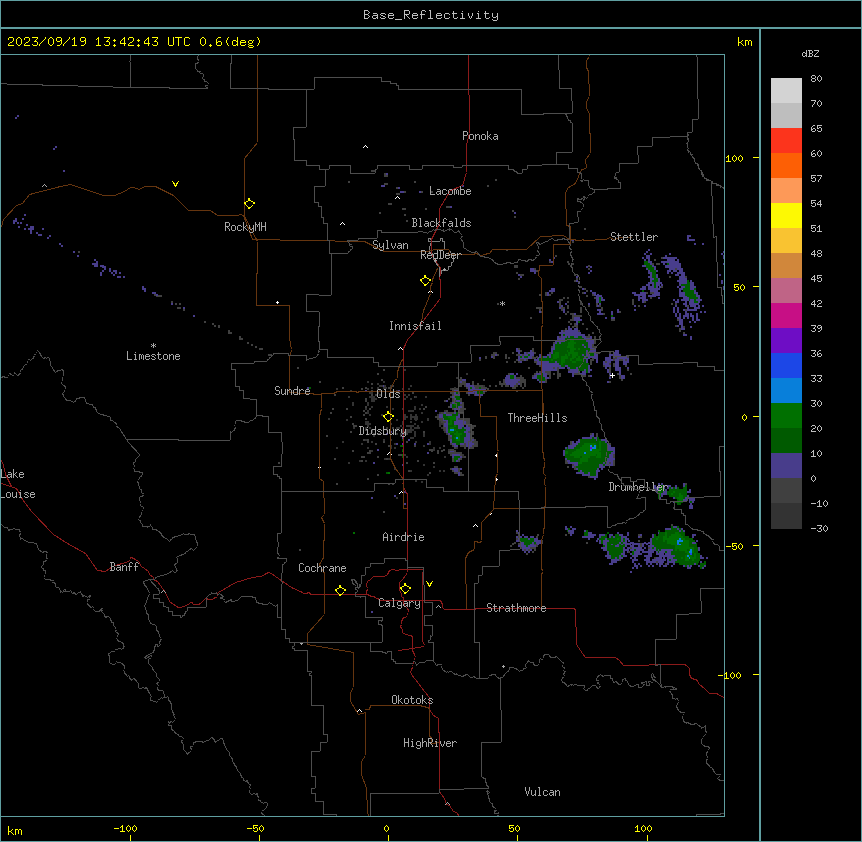This screenshot has width=862, height=842.
Task: Select the Airdrie label
Action: click(x=403, y=537)
